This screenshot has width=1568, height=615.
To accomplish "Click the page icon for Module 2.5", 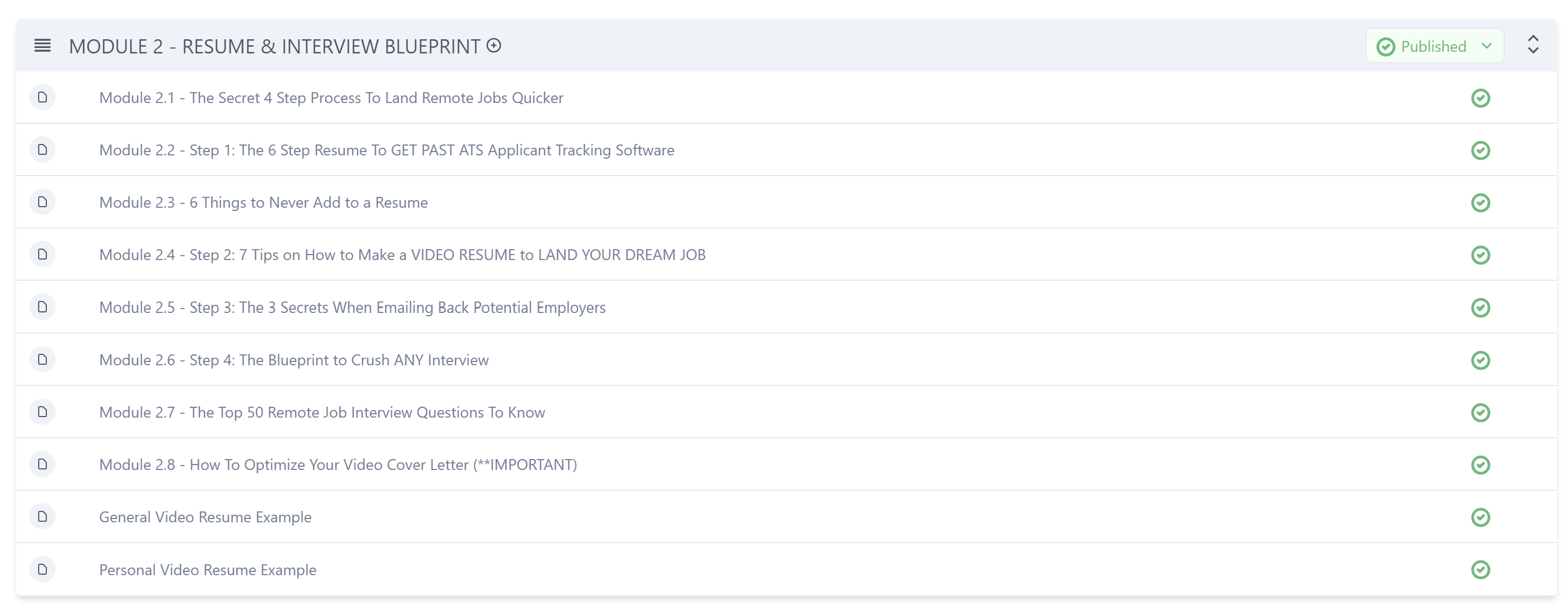I will pyautogui.click(x=43, y=307).
